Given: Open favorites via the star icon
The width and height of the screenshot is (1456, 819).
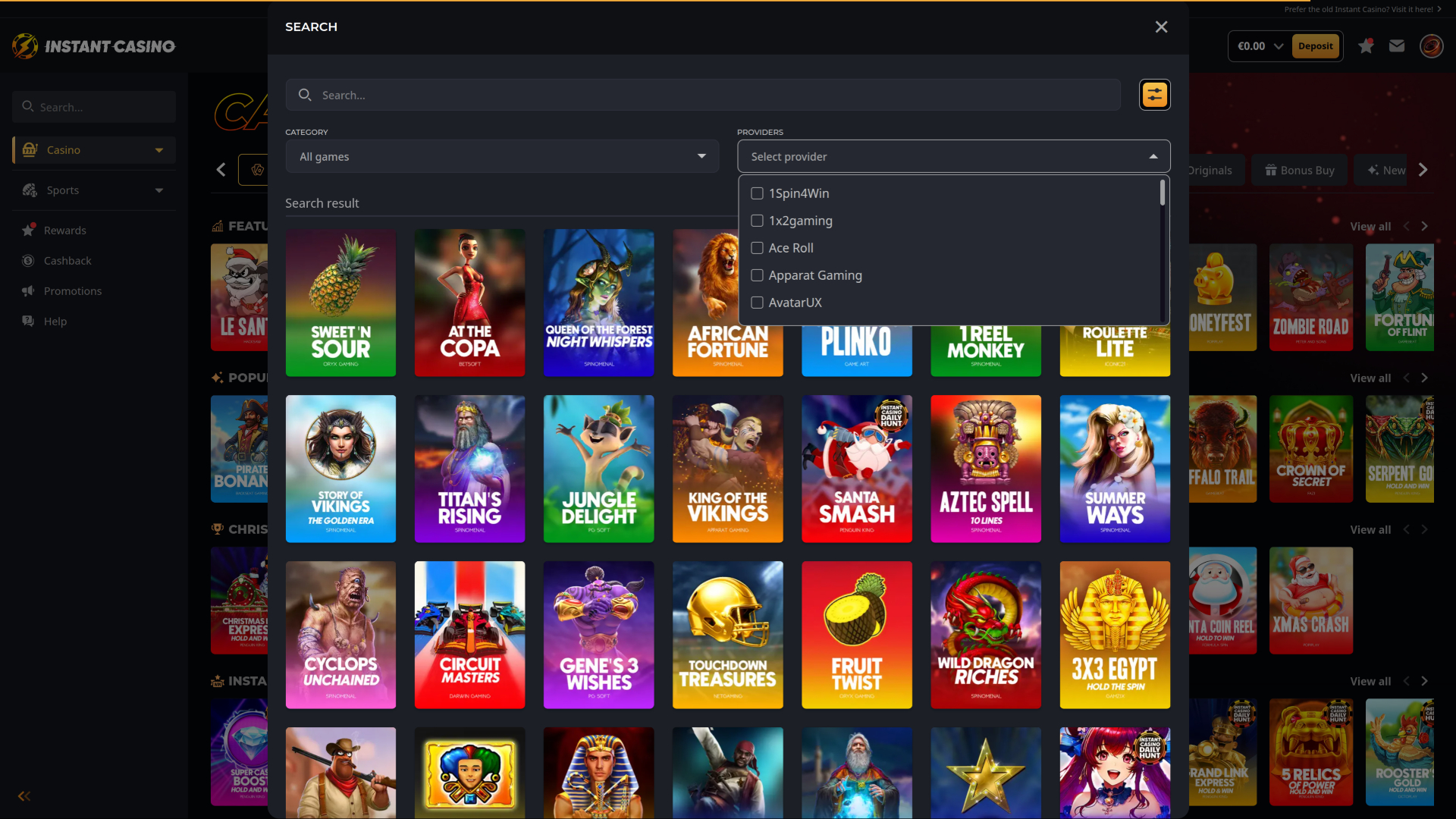Looking at the screenshot, I should coord(1367,45).
